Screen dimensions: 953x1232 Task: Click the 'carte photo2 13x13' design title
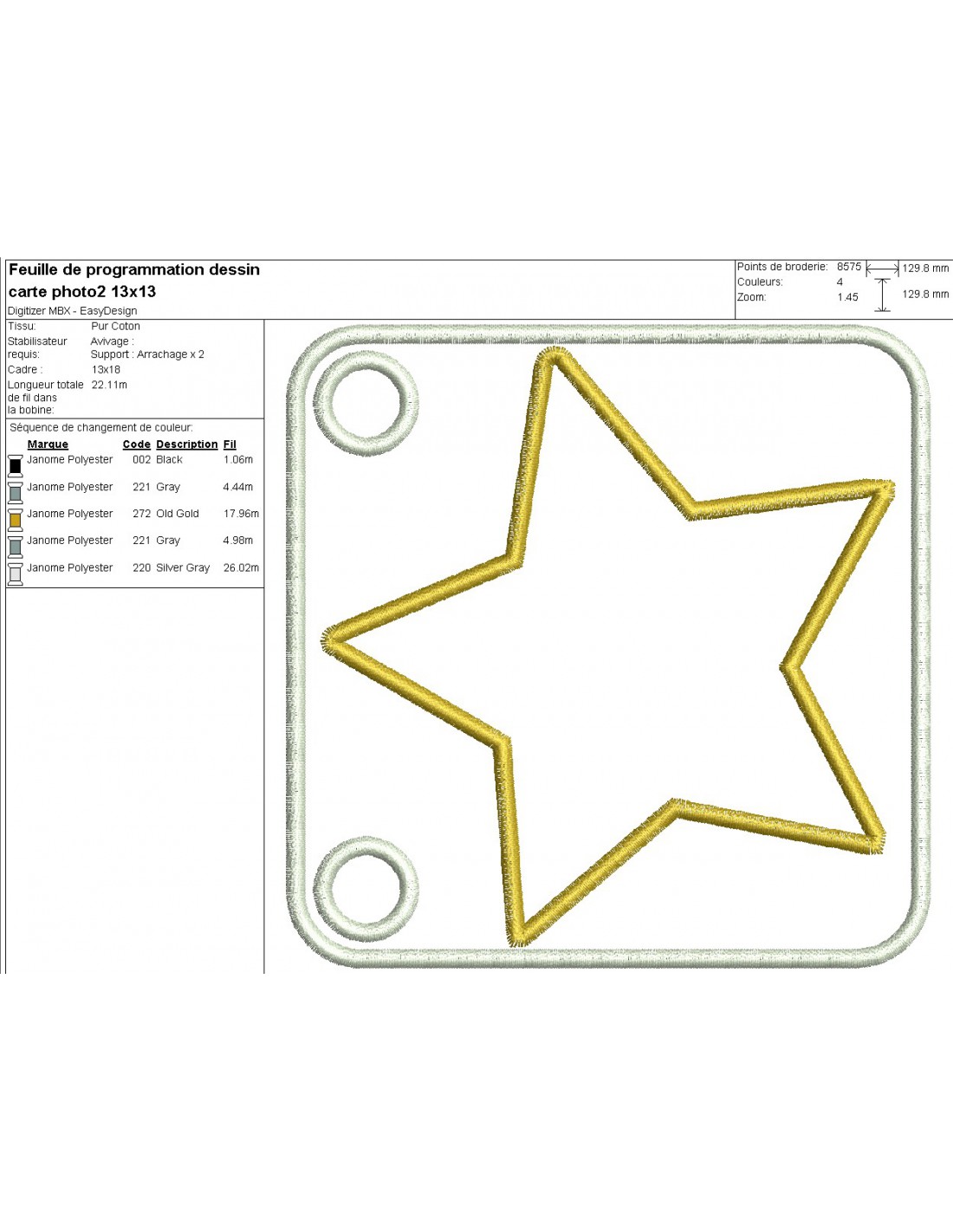[x=82, y=292]
